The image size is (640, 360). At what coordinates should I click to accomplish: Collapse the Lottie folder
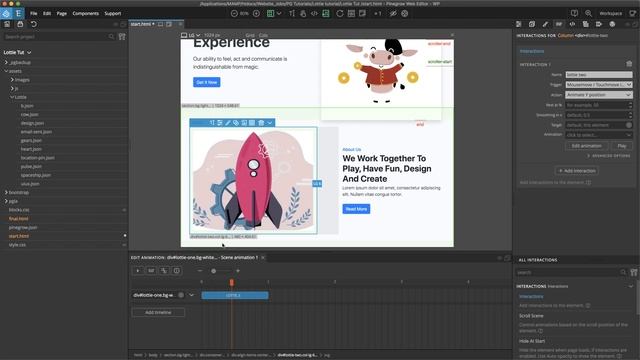click(12, 97)
